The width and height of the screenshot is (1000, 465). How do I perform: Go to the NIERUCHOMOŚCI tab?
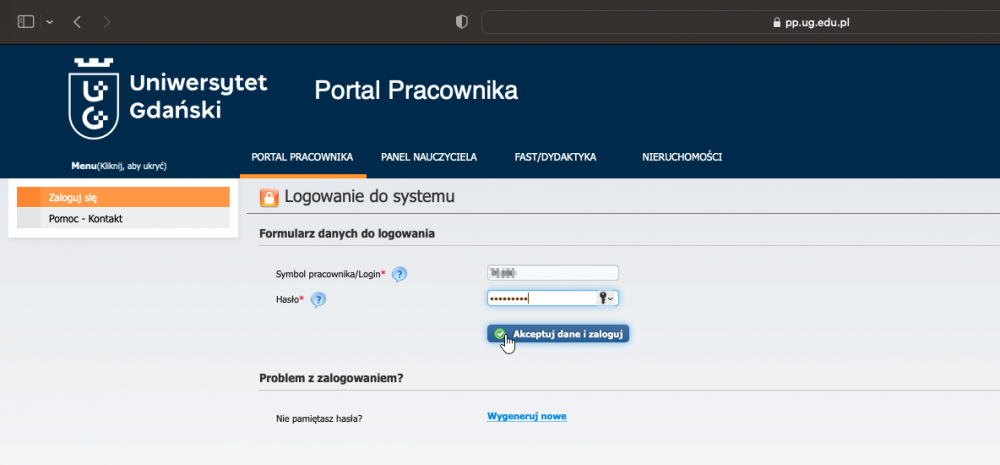tap(682, 157)
